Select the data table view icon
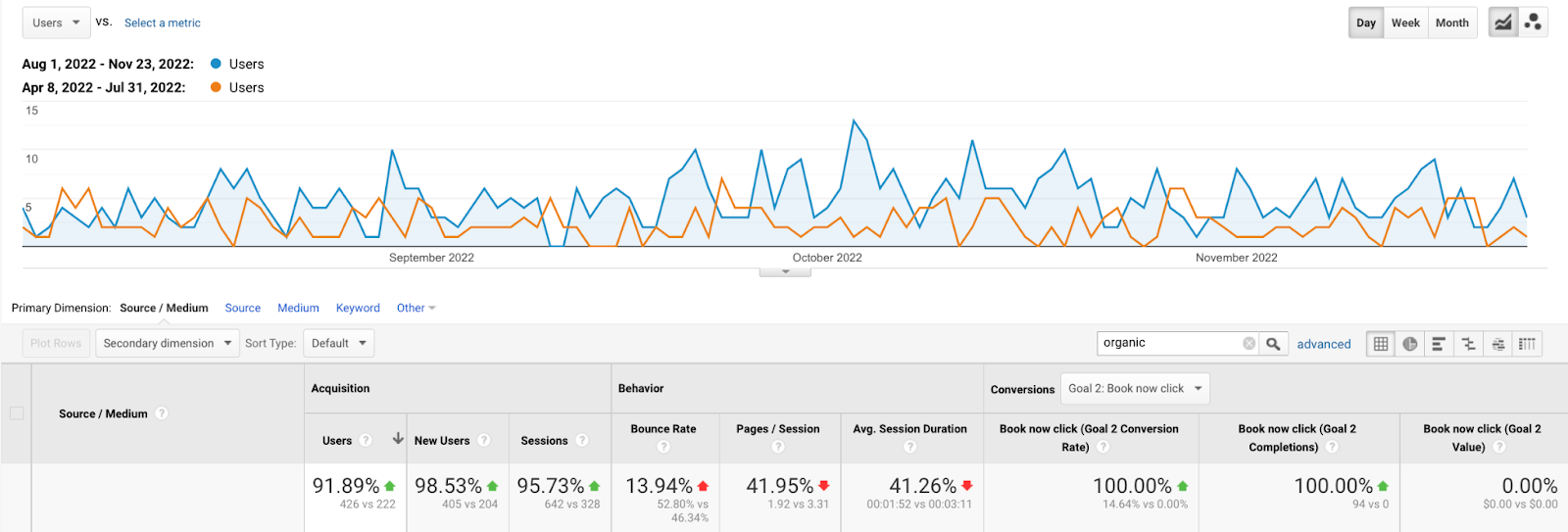The height and width of the screenshot is (532, 1568). [x=1381, y=344]
